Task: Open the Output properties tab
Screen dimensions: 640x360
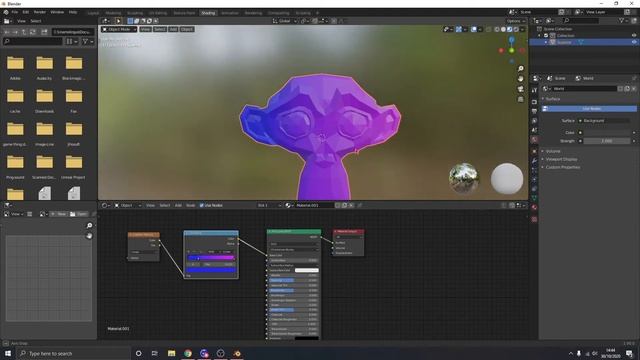Action: (x=534, y=111)
